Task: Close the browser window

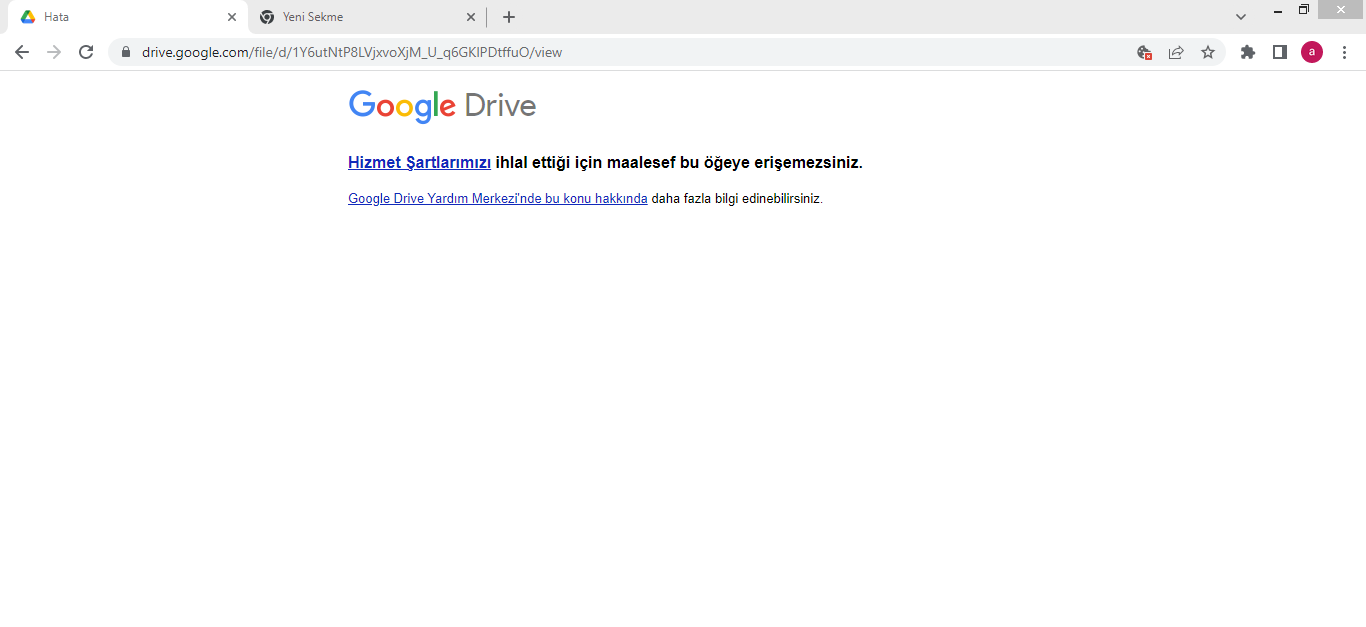Action: (x=1341, y=10)
